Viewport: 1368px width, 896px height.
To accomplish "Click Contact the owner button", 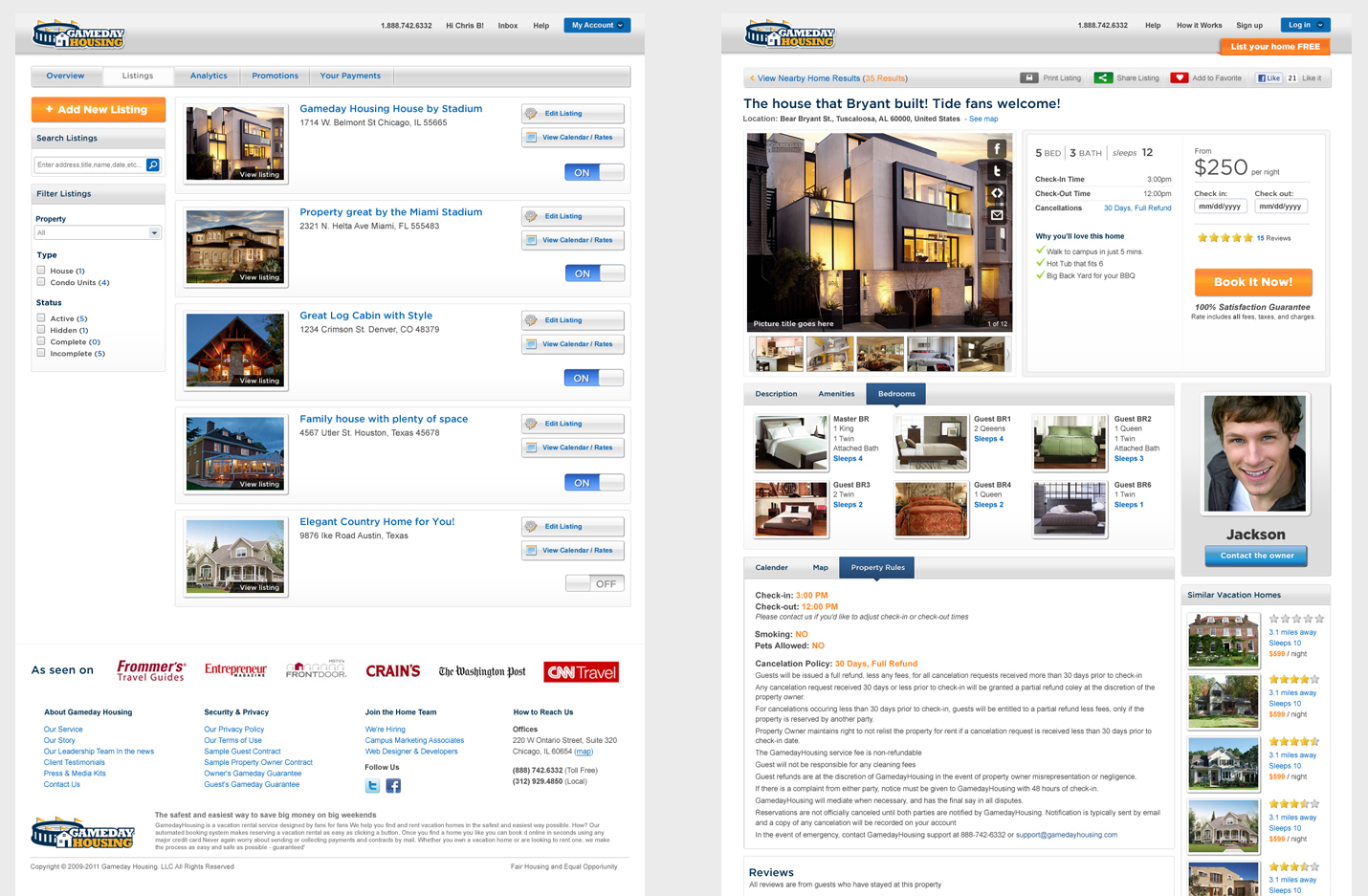I will pos(1256,556).
